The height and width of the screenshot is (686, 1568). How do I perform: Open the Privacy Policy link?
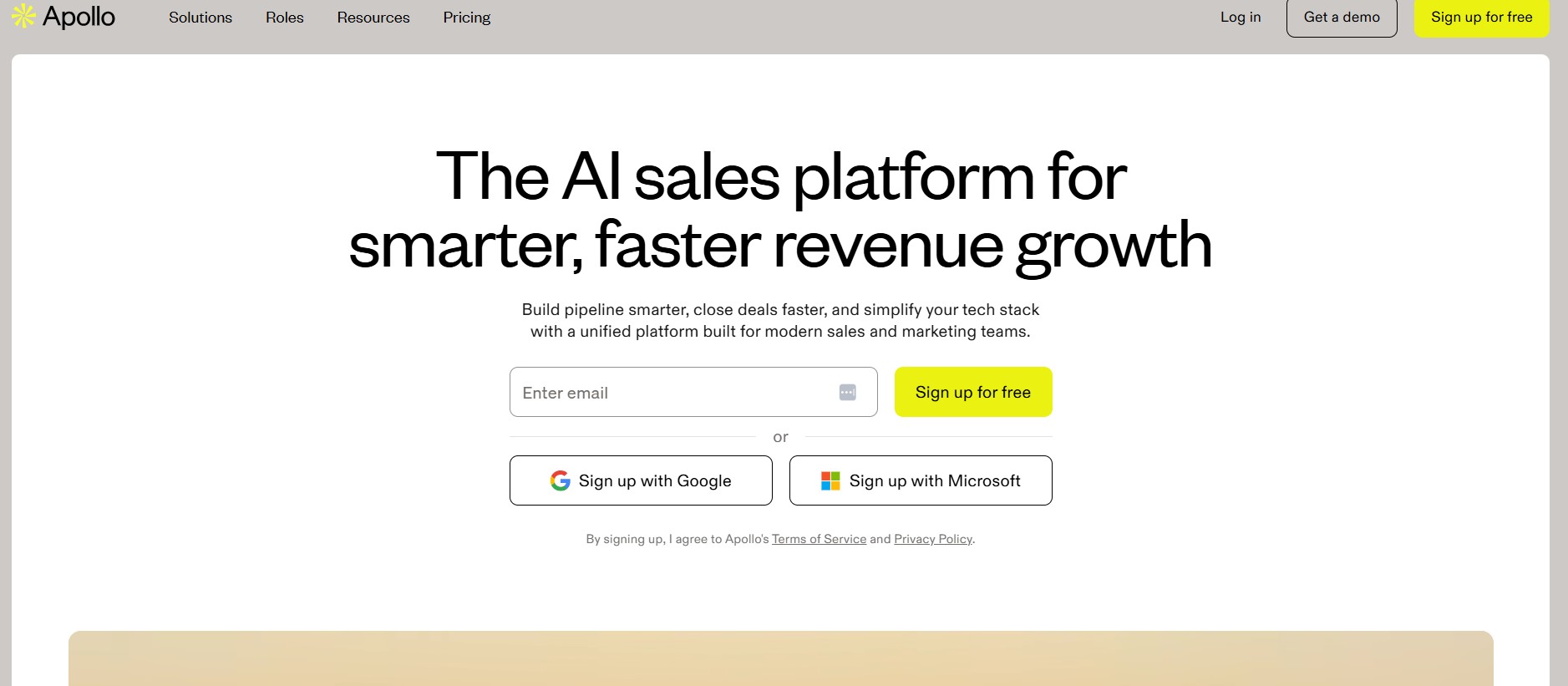pyautogui.click(x=933, y=539)
